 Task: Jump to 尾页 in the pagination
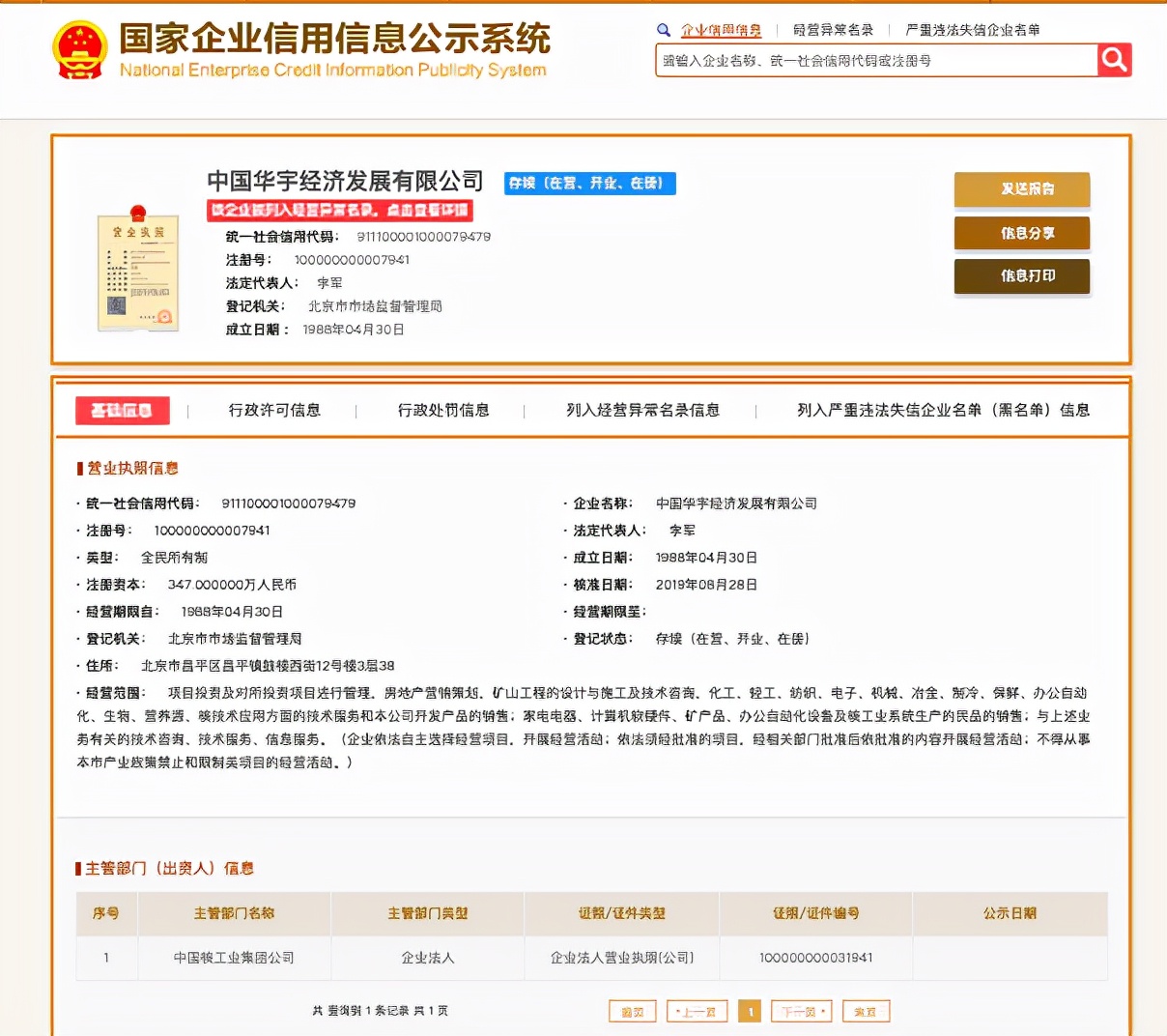866,1011
